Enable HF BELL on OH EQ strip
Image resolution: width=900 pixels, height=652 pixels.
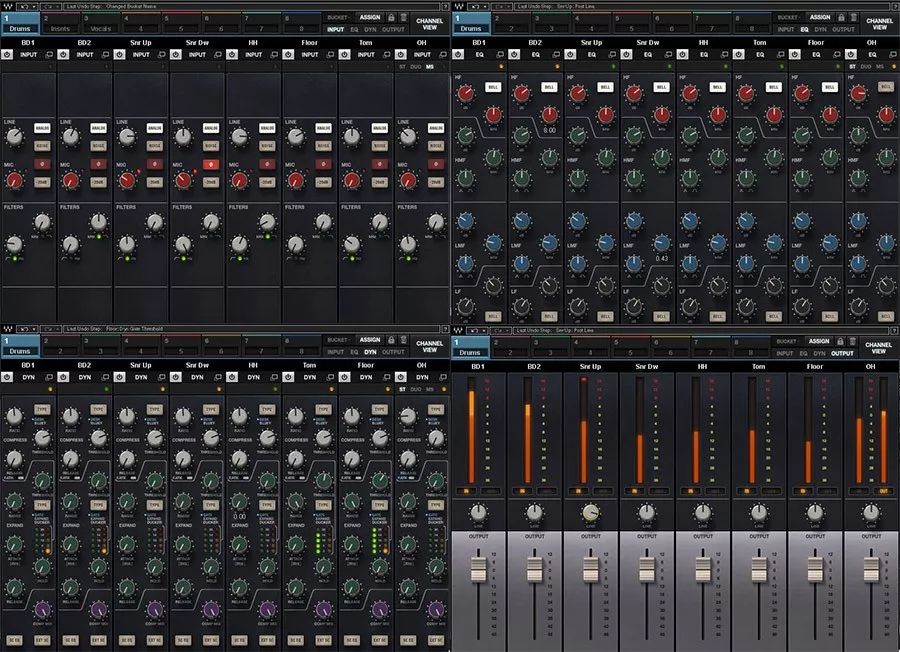pos(886,87)
